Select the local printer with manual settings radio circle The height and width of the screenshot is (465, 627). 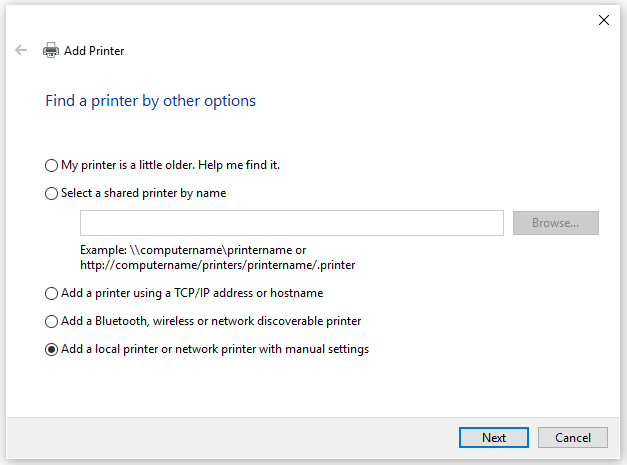[x=52, y=350]
